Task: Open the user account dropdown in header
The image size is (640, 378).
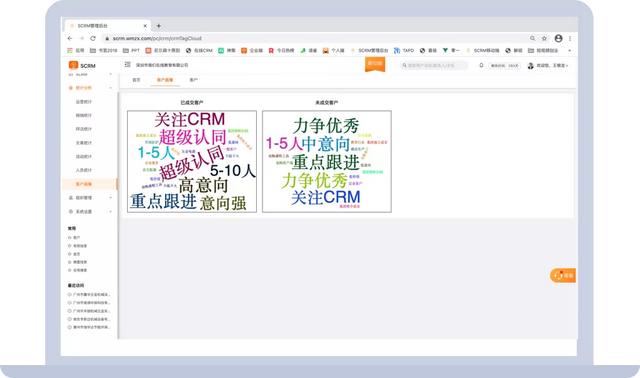Action: (548, 65)
